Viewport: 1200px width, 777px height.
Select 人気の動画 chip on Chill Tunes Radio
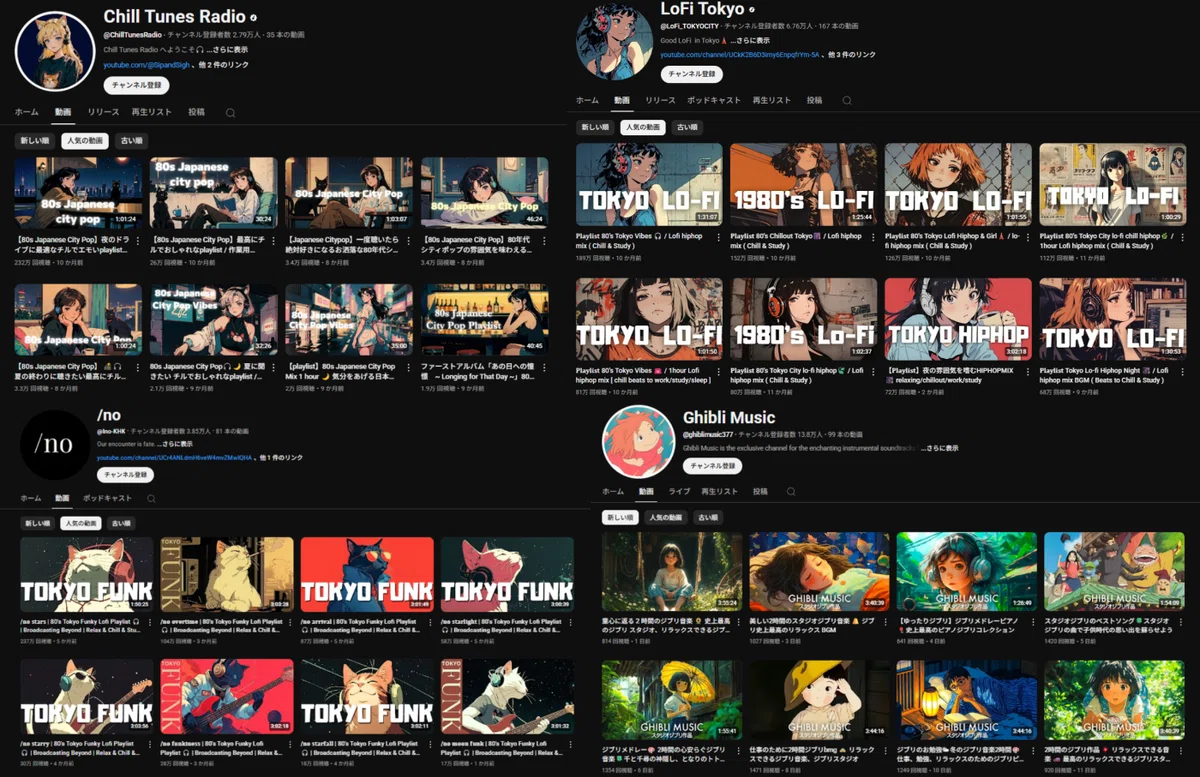(84, 141)
